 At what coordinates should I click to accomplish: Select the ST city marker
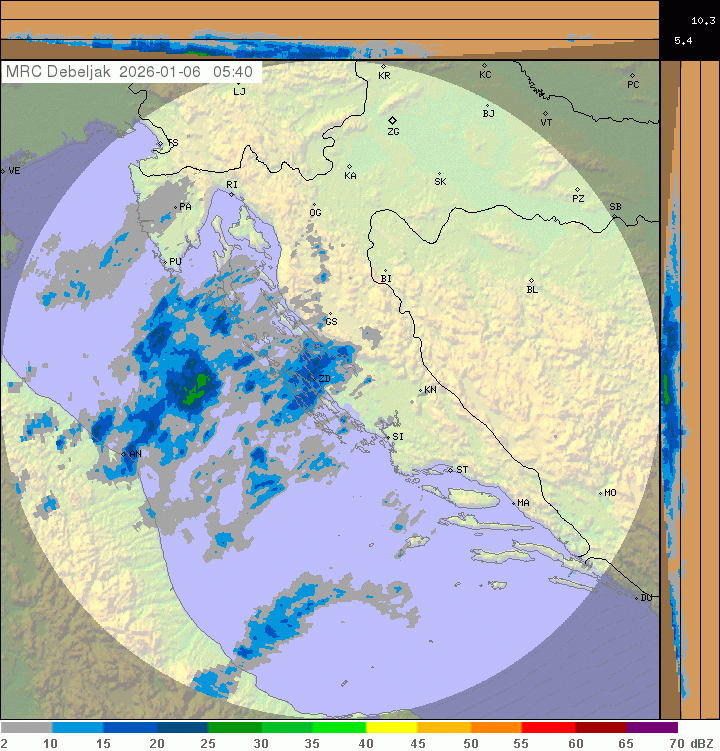pos(450,469)
